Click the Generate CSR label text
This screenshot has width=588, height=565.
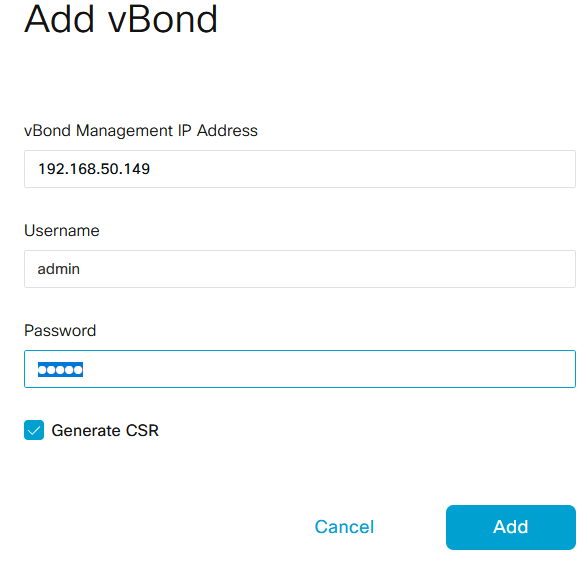click(105, 430)
